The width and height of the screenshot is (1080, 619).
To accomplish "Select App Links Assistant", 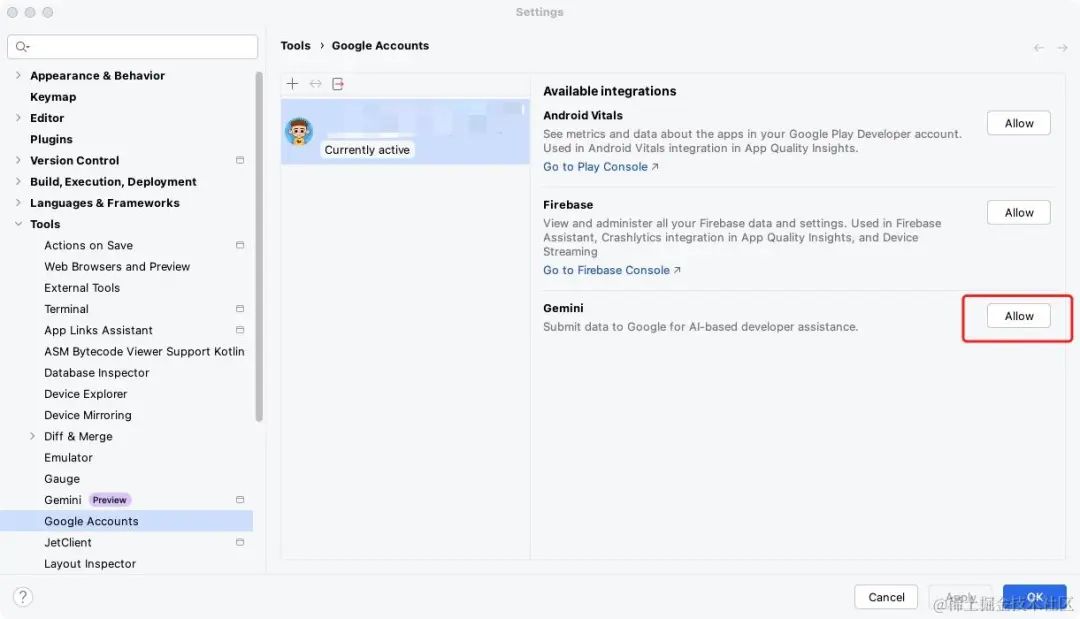I will (98, 331).
